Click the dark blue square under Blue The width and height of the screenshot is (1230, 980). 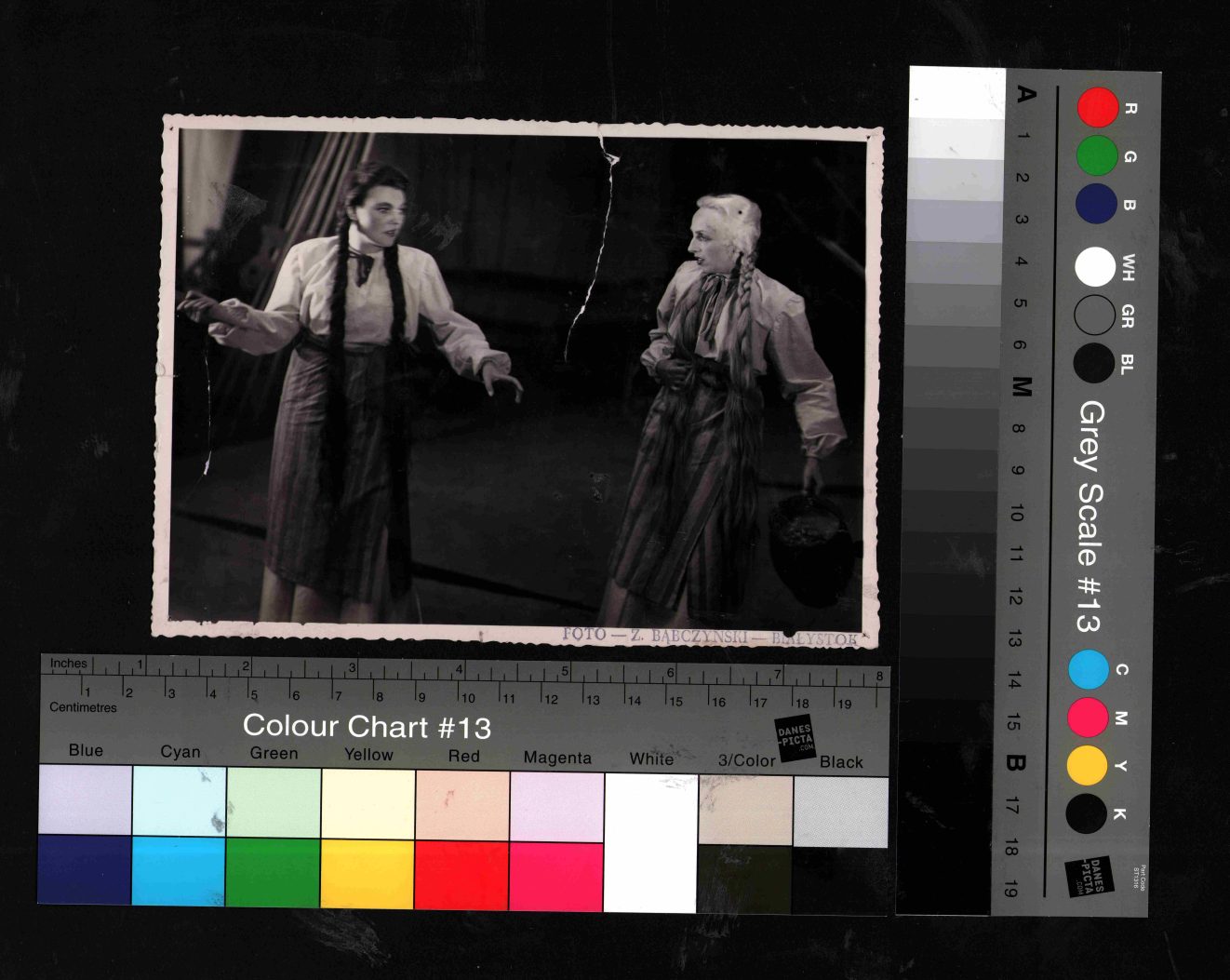click(85, 869)
